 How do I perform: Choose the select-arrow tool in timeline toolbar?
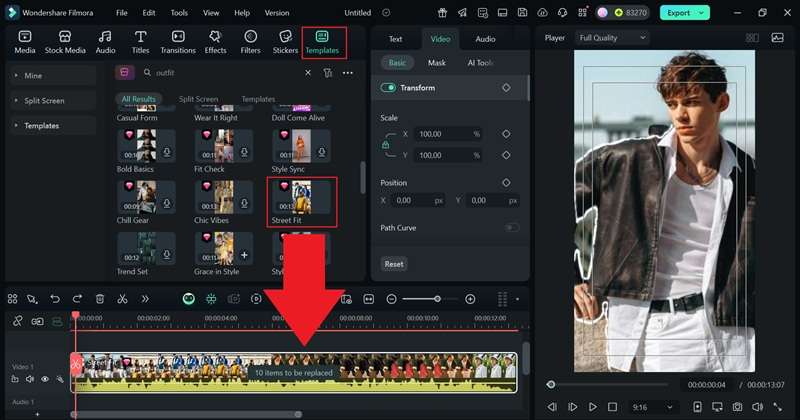point(32,299)
